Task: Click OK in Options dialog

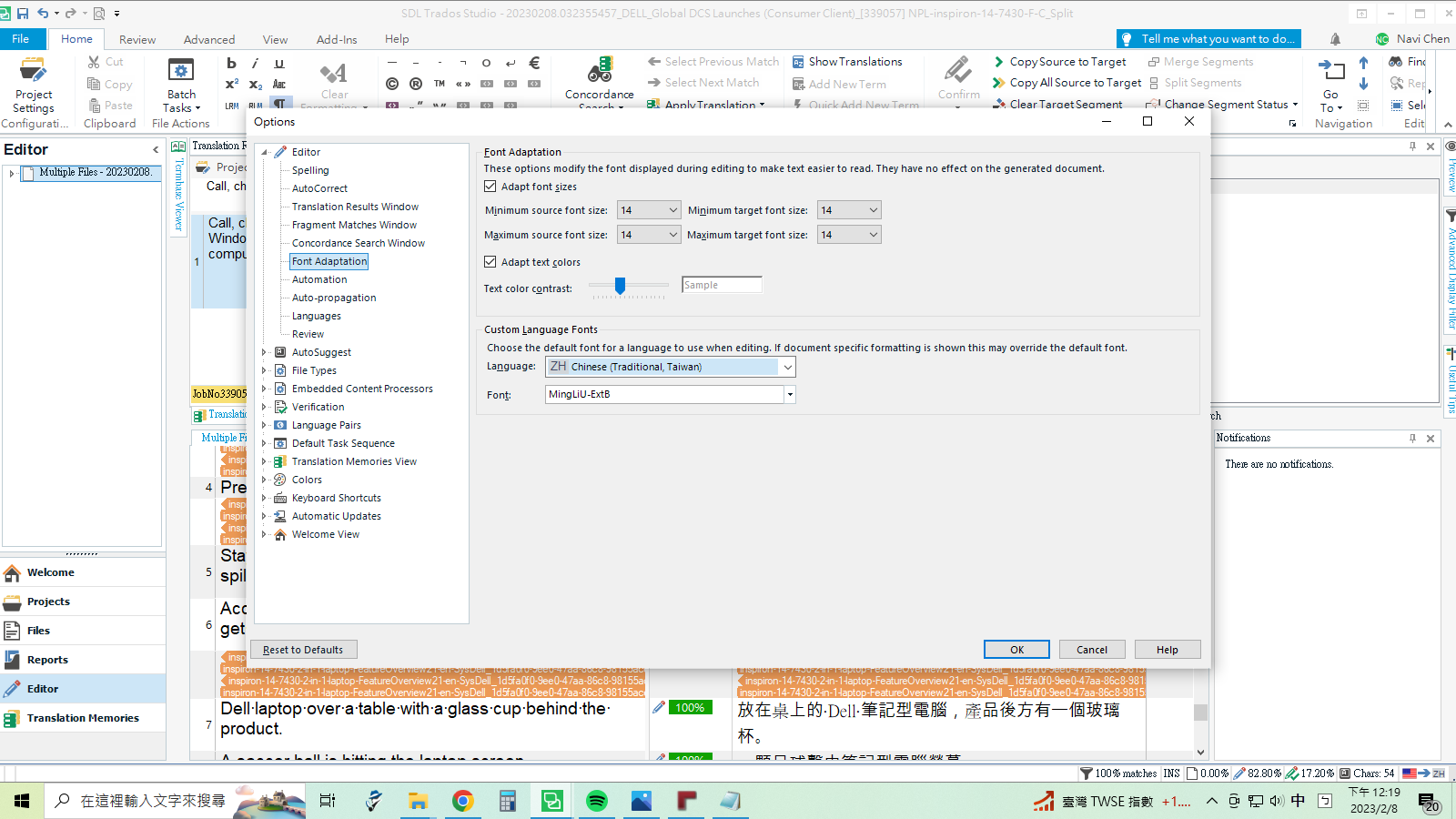Action: tap(1016, 650)
